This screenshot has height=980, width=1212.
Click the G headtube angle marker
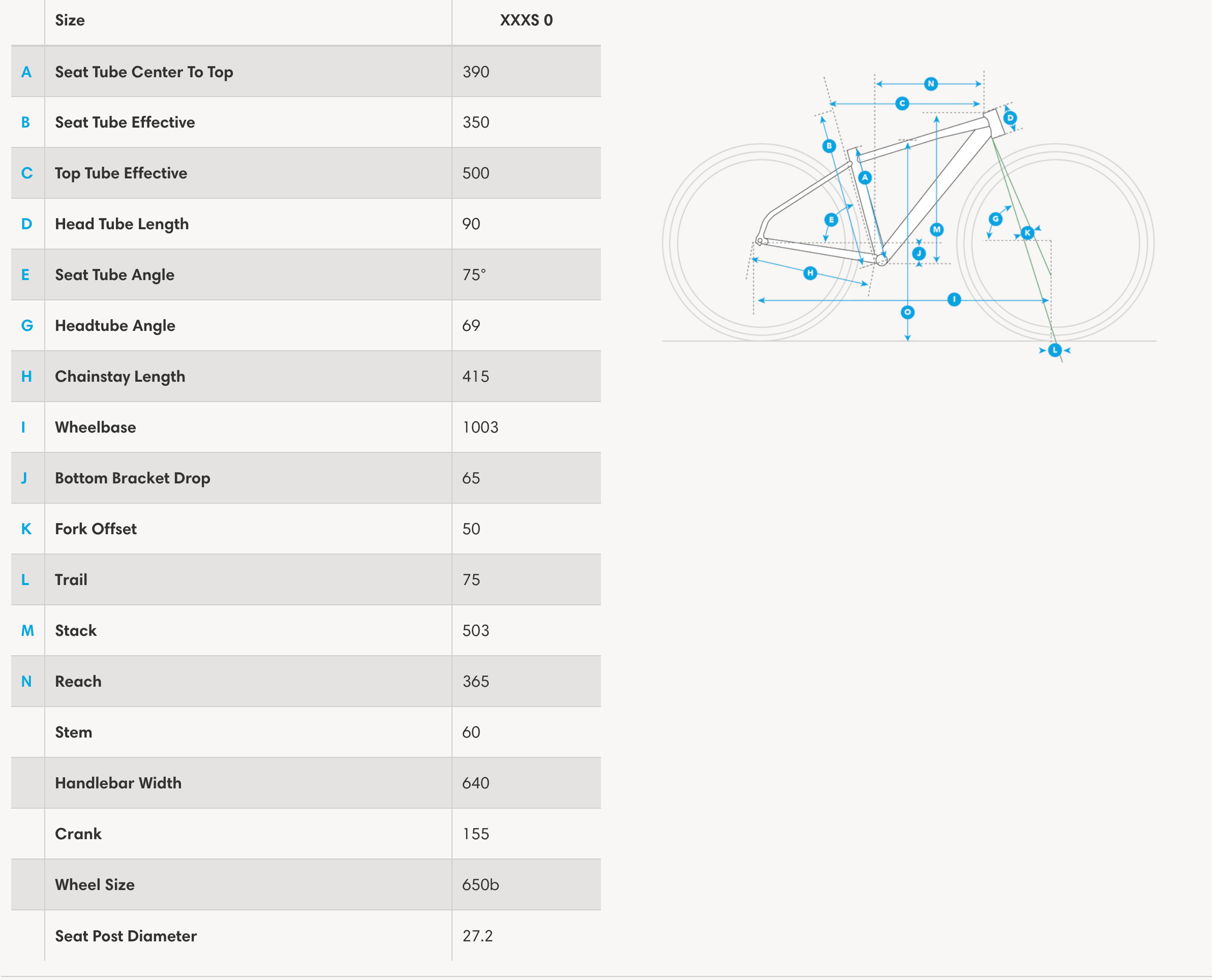pos(995,219)
